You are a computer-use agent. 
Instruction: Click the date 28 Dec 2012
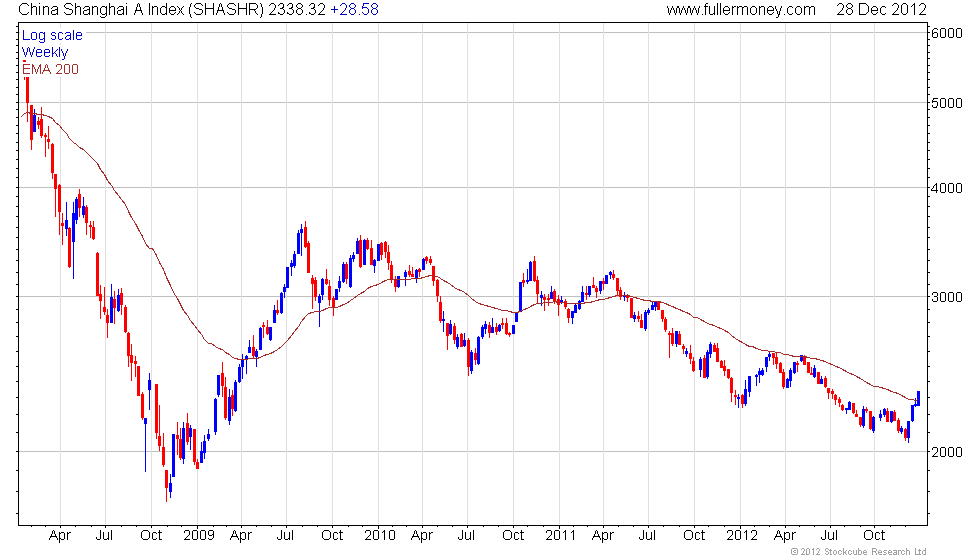pyautogui.click(x=881, y=9)
